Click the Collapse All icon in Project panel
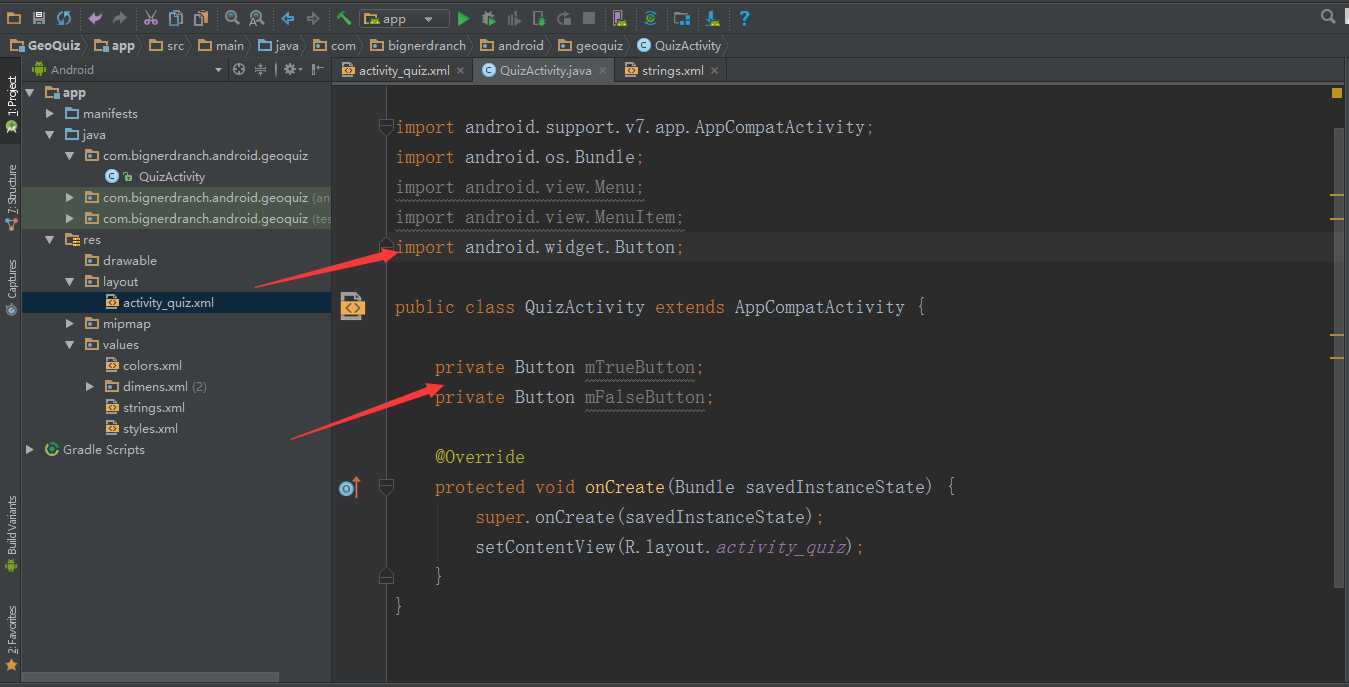1349x687 pixels. (x=261, y=69)
